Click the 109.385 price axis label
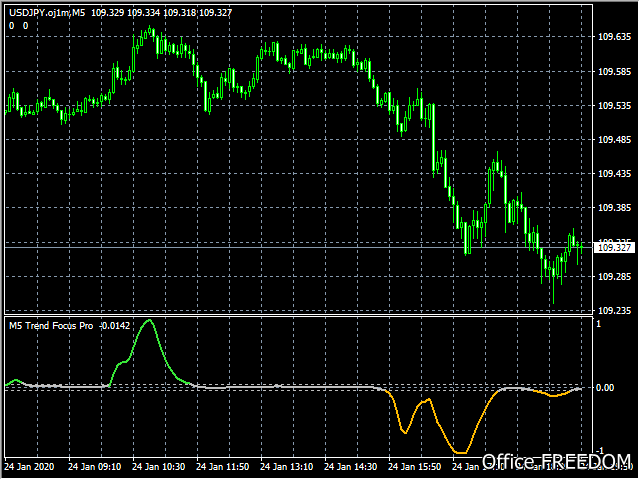Screen dimensions: 640x480 tap(614, 208)
